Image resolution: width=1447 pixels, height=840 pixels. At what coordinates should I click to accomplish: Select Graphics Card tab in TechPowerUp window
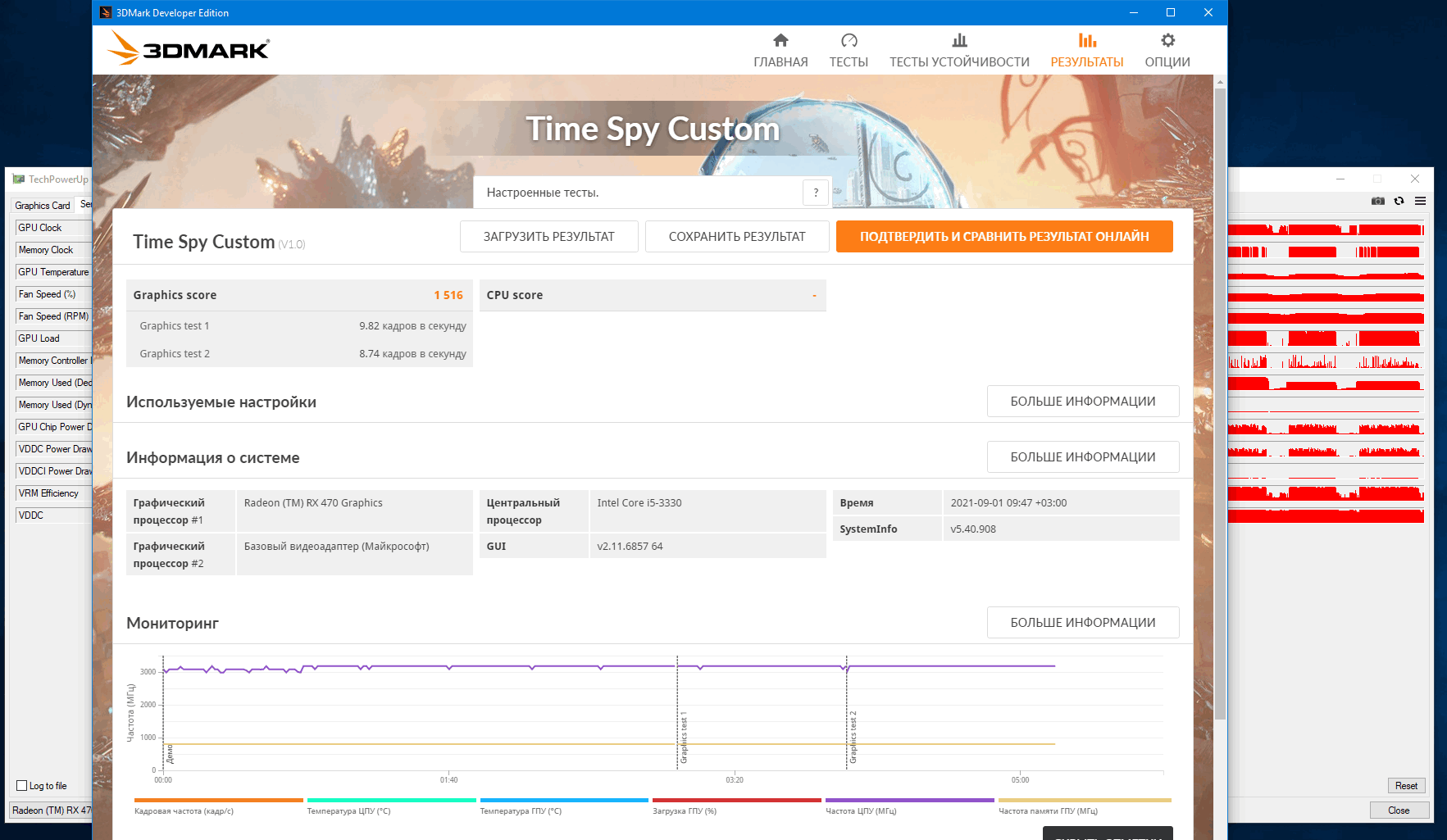click(x=43, y=205)
